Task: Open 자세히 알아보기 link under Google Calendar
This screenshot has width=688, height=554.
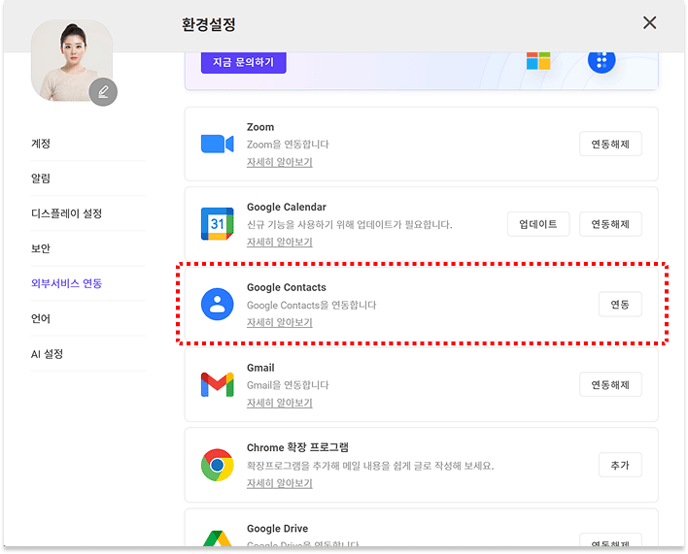Action: (x=280, y=242)
